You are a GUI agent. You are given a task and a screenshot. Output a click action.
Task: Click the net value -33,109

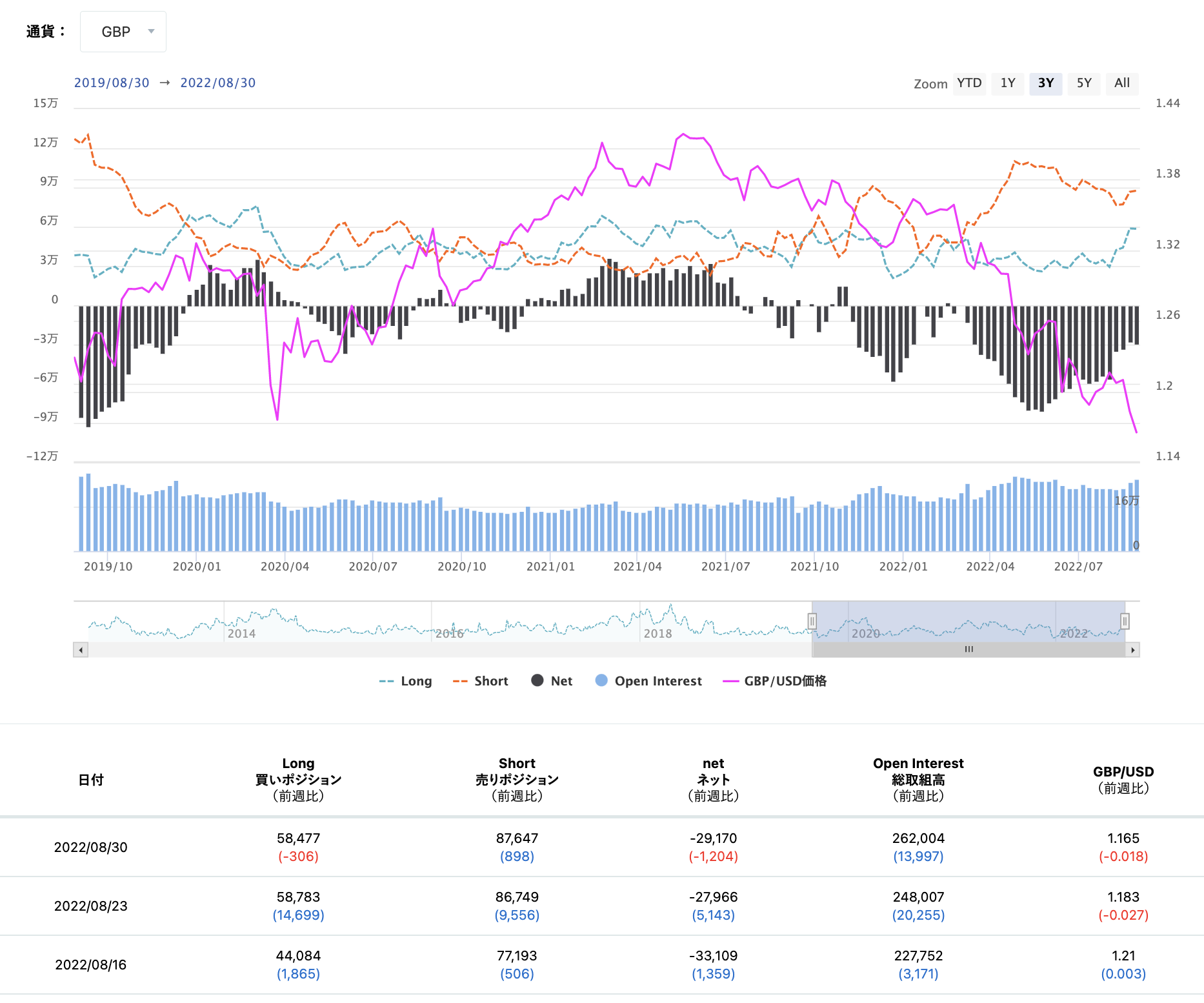(x=713, y=956)
